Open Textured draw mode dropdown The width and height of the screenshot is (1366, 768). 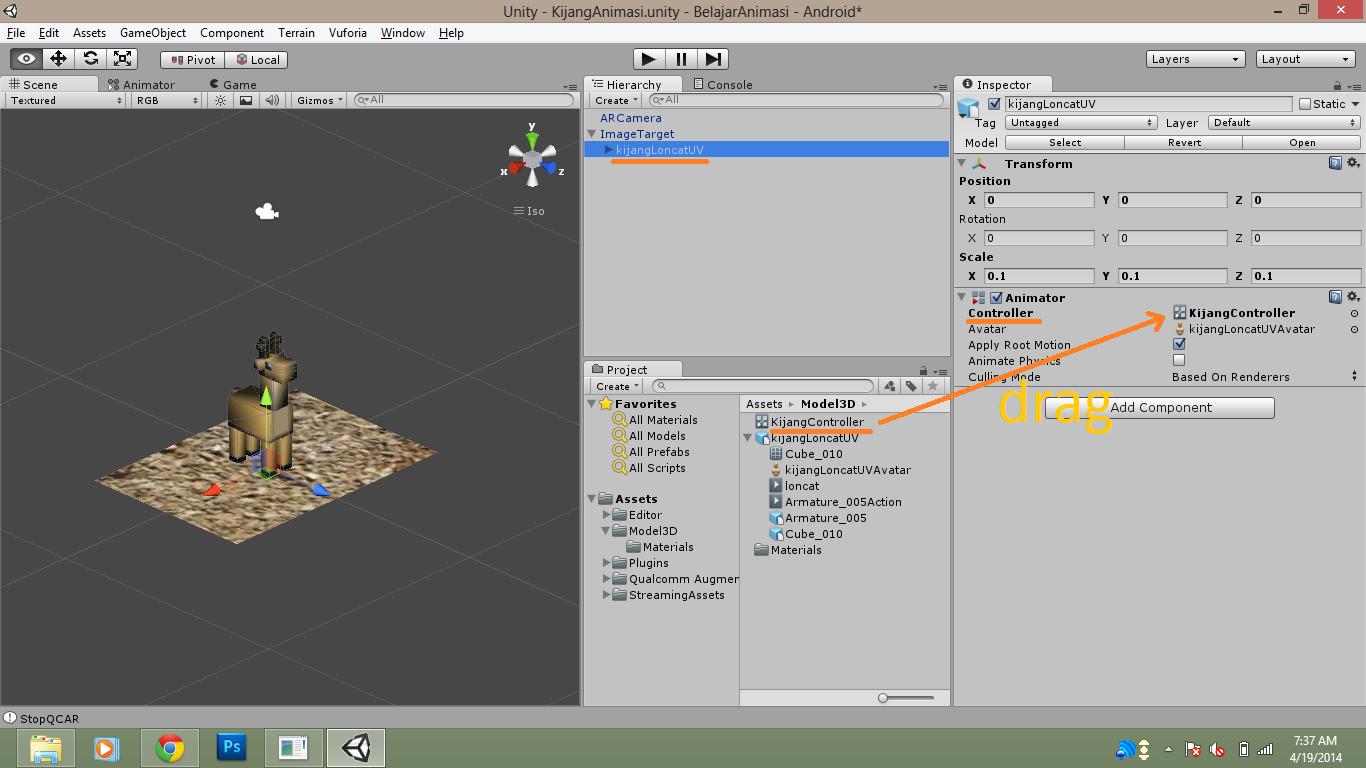[66, 100]
